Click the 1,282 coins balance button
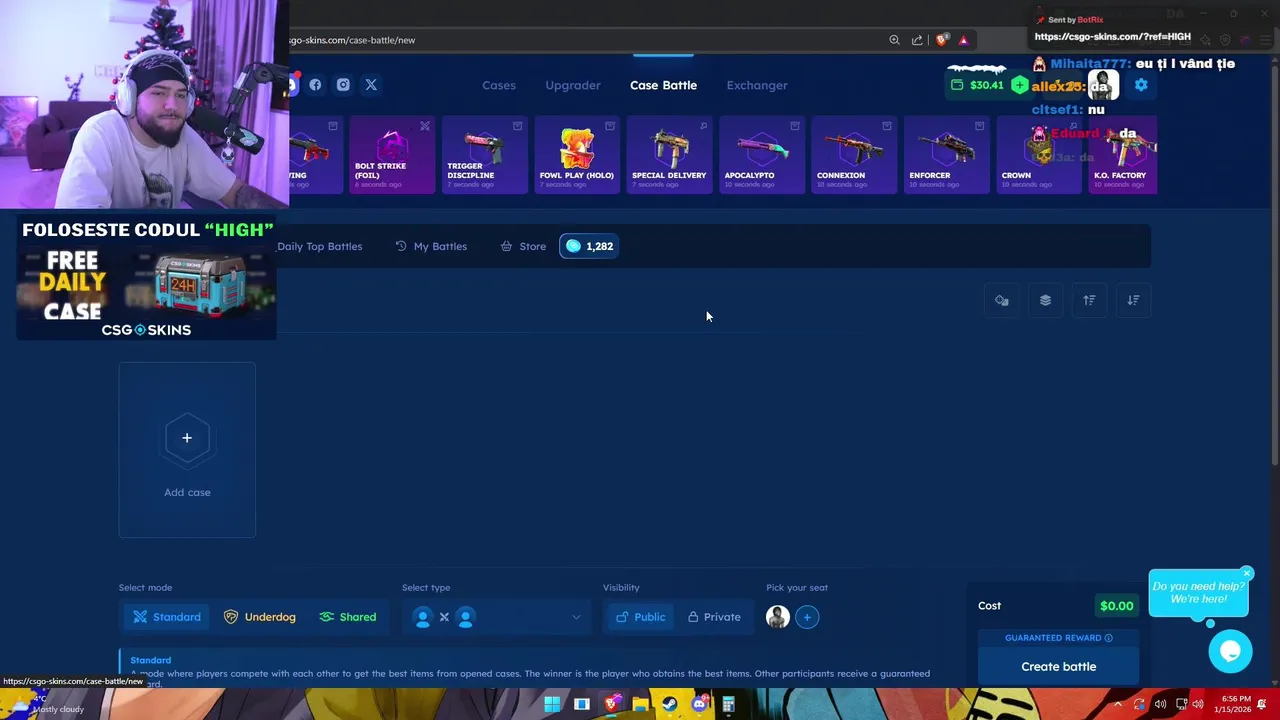This screenshot has width=1280, height=720. (x=589, y=246)
